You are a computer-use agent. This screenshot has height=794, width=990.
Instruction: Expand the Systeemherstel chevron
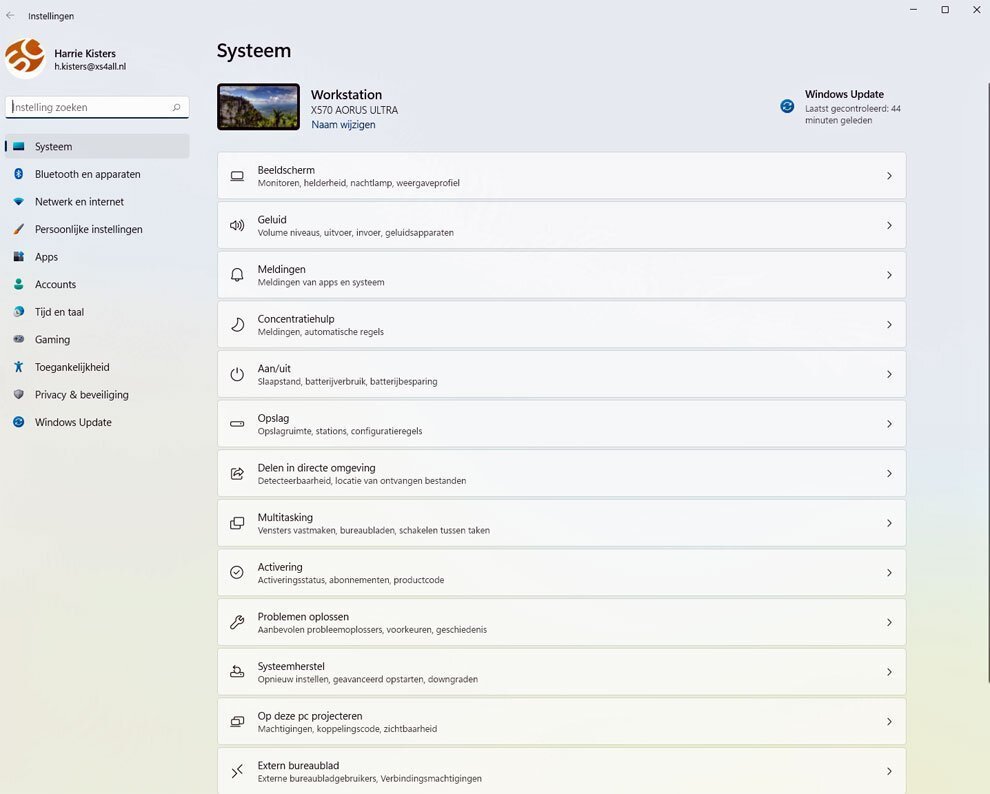click(889, 672)
